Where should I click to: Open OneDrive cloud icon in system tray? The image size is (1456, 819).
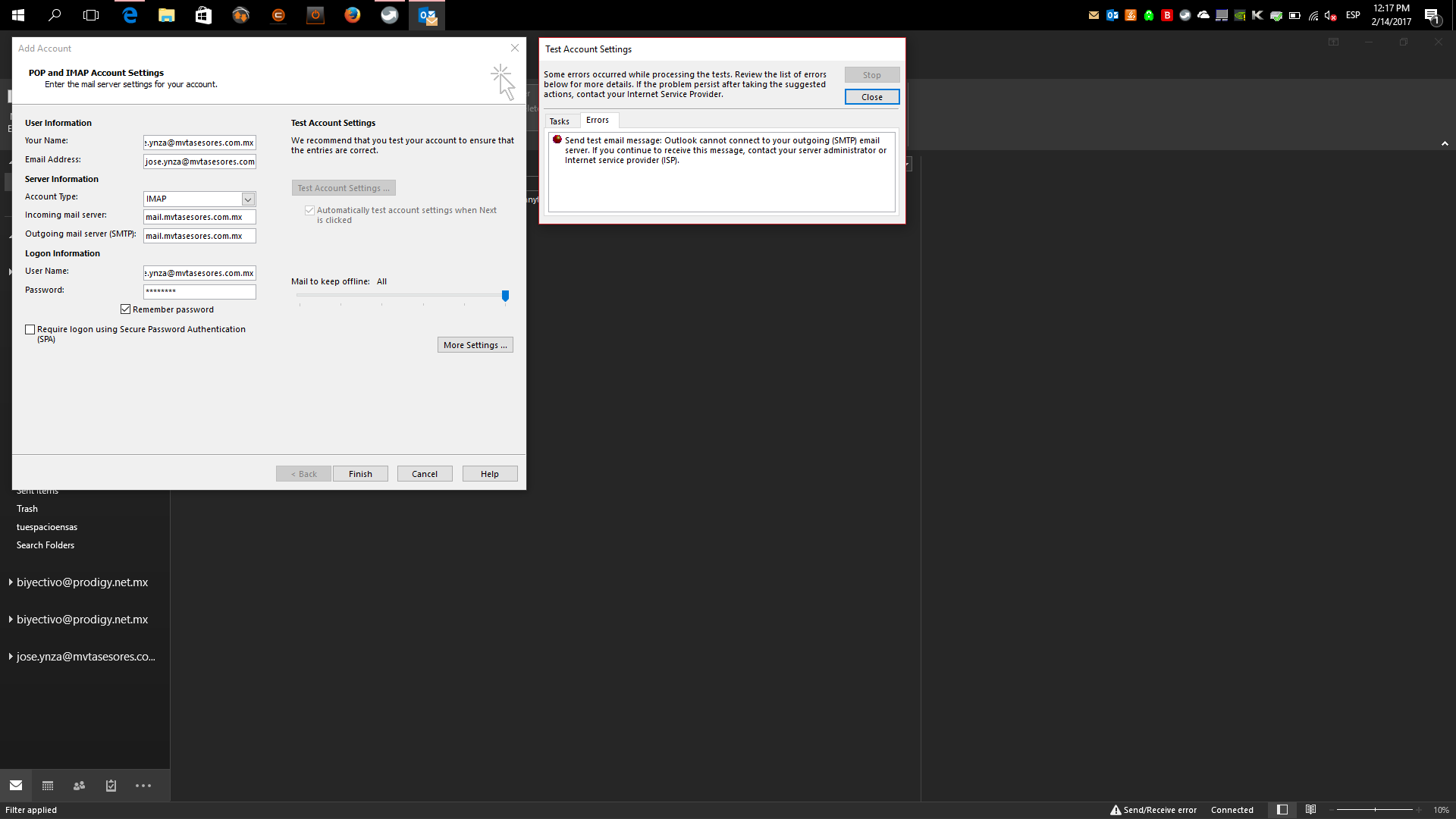point(1203,15)
